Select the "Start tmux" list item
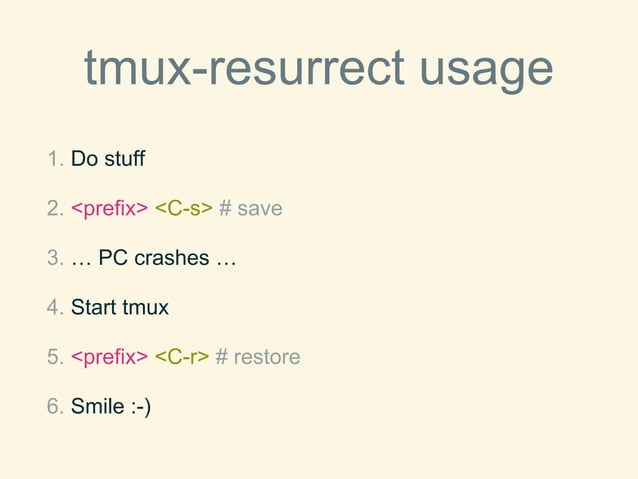 tap(120, 307)
